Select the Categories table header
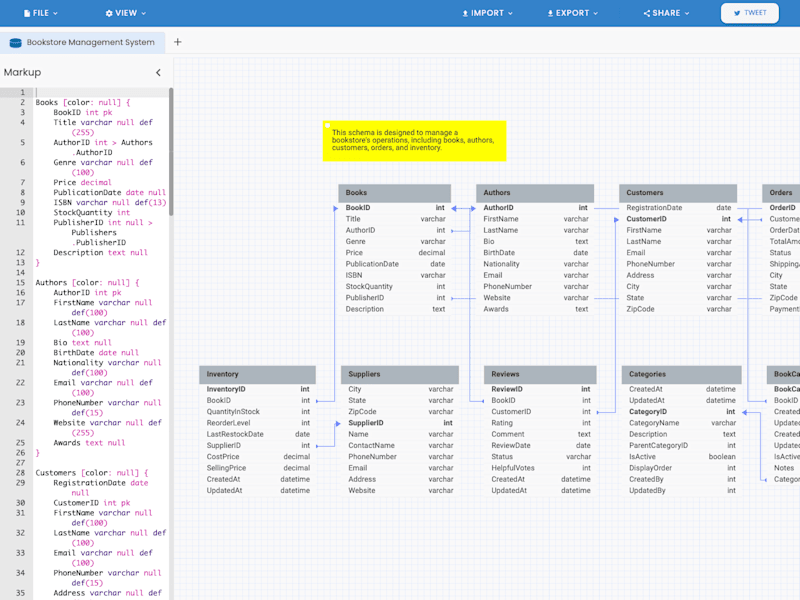Screen dimensions: 800x600 point(682,374)
